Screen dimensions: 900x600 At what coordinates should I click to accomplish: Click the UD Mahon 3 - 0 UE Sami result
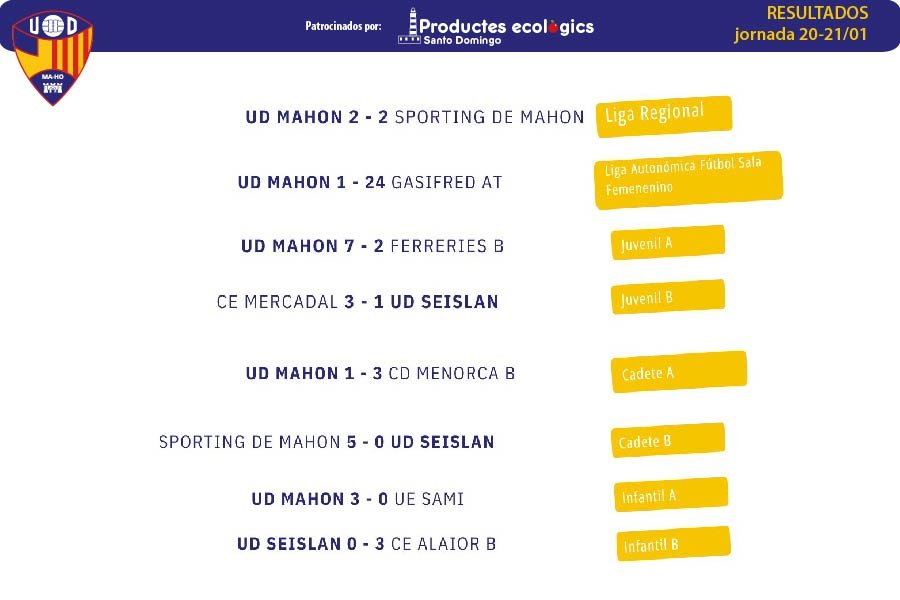[358, 499]
